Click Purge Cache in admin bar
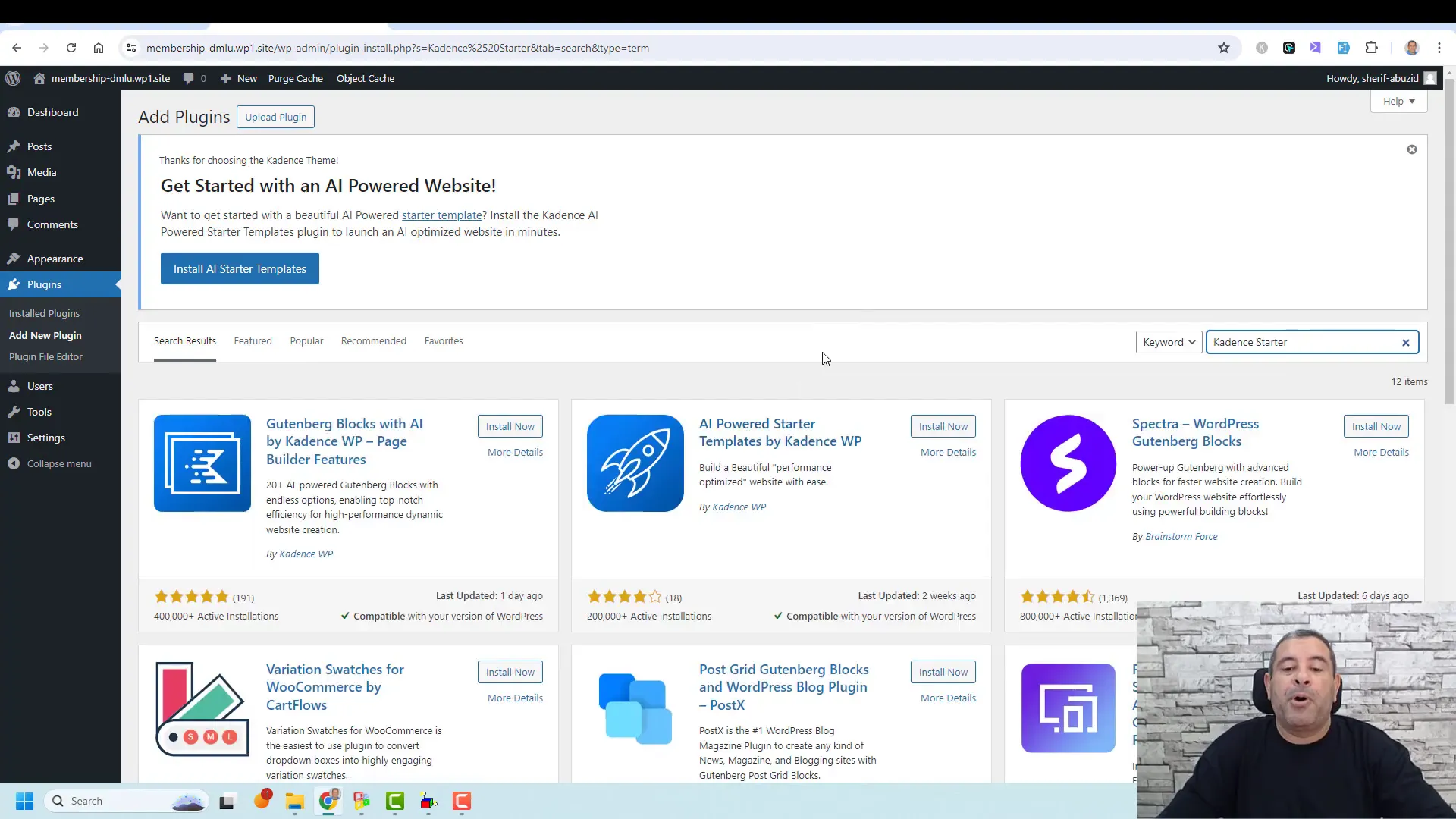This screenshot has width=1456, height=819. [x=295, y=78]
